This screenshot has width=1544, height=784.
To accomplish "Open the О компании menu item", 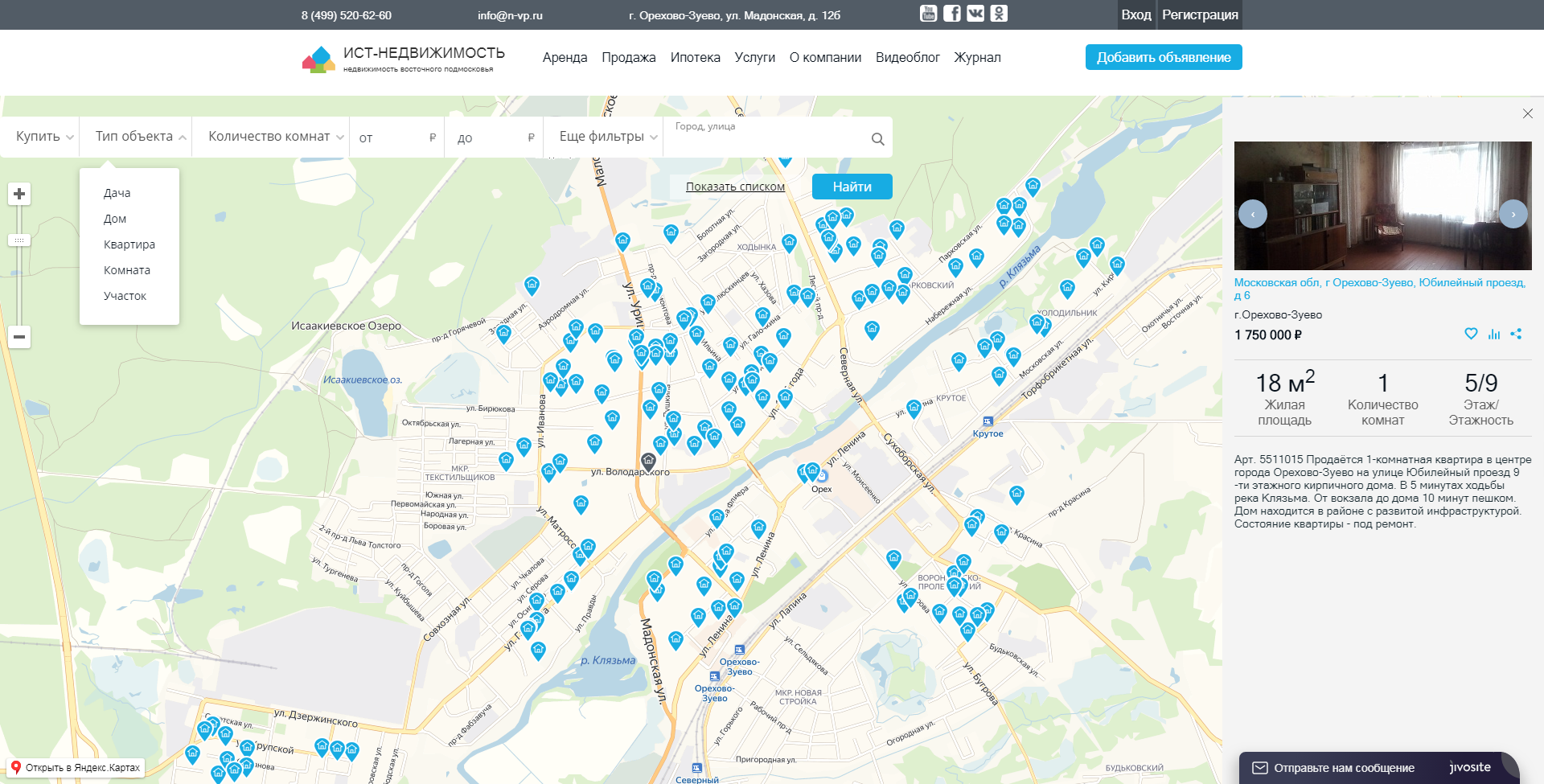I will tap(825, 57).
